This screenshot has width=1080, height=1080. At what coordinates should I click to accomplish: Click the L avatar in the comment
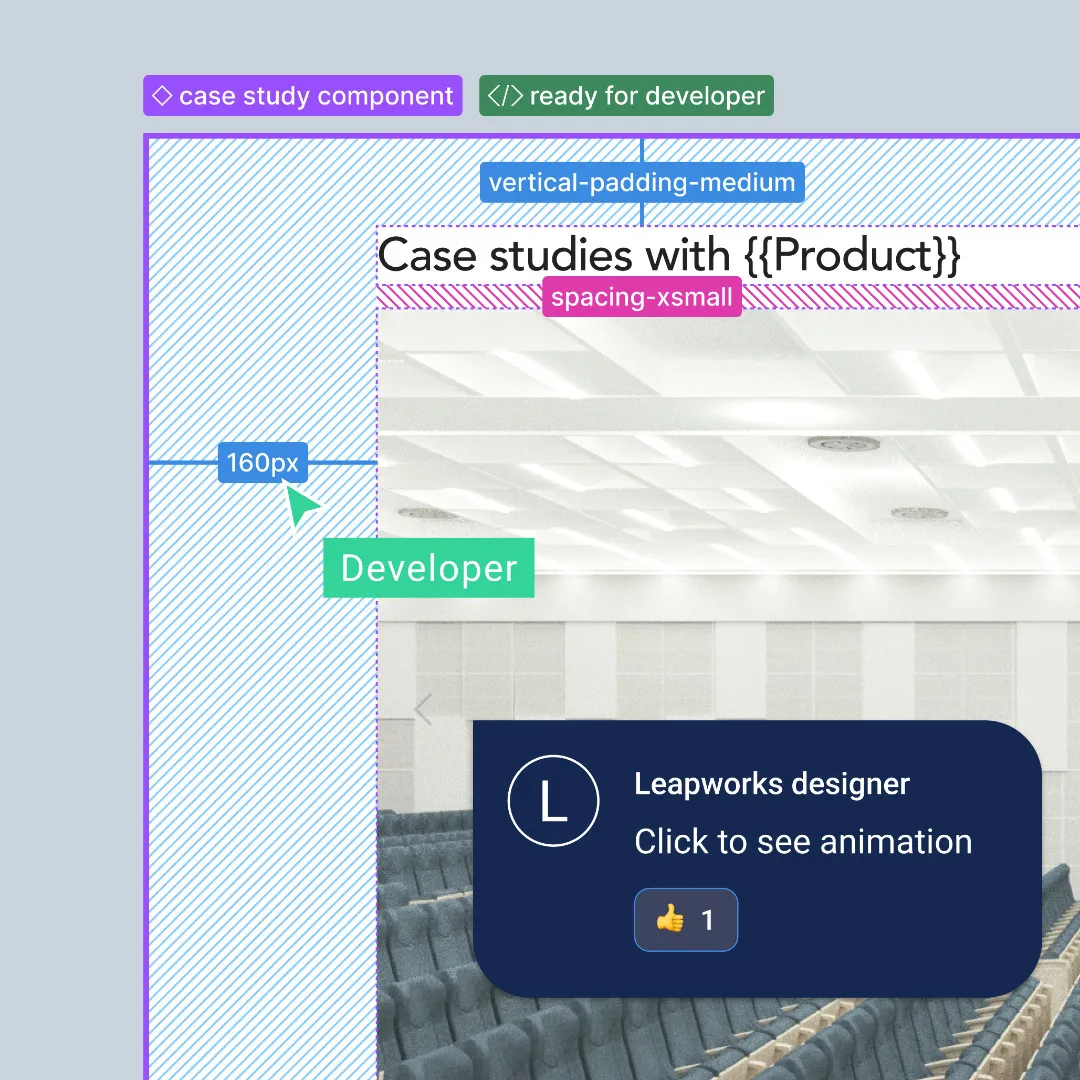coord(554,800)
